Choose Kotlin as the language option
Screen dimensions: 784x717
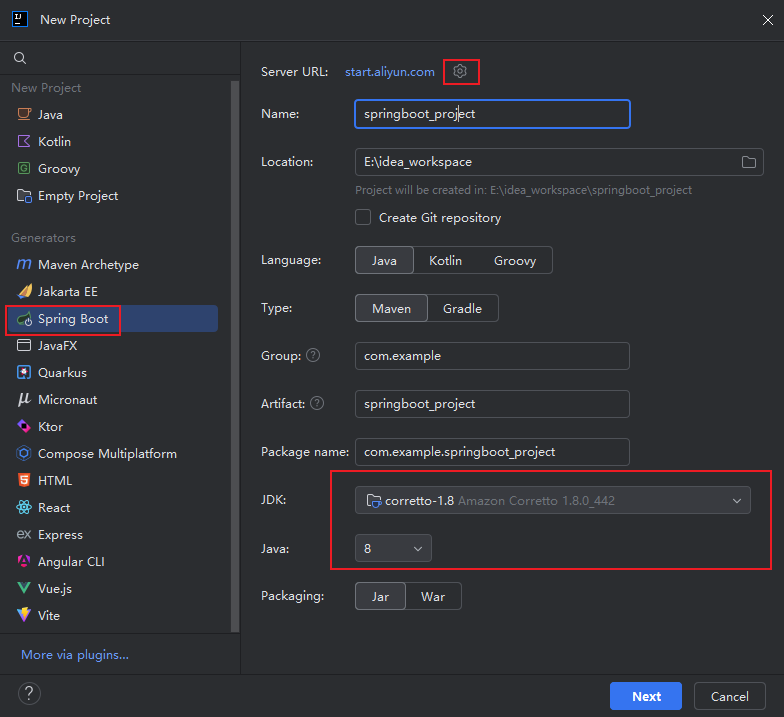446,260
